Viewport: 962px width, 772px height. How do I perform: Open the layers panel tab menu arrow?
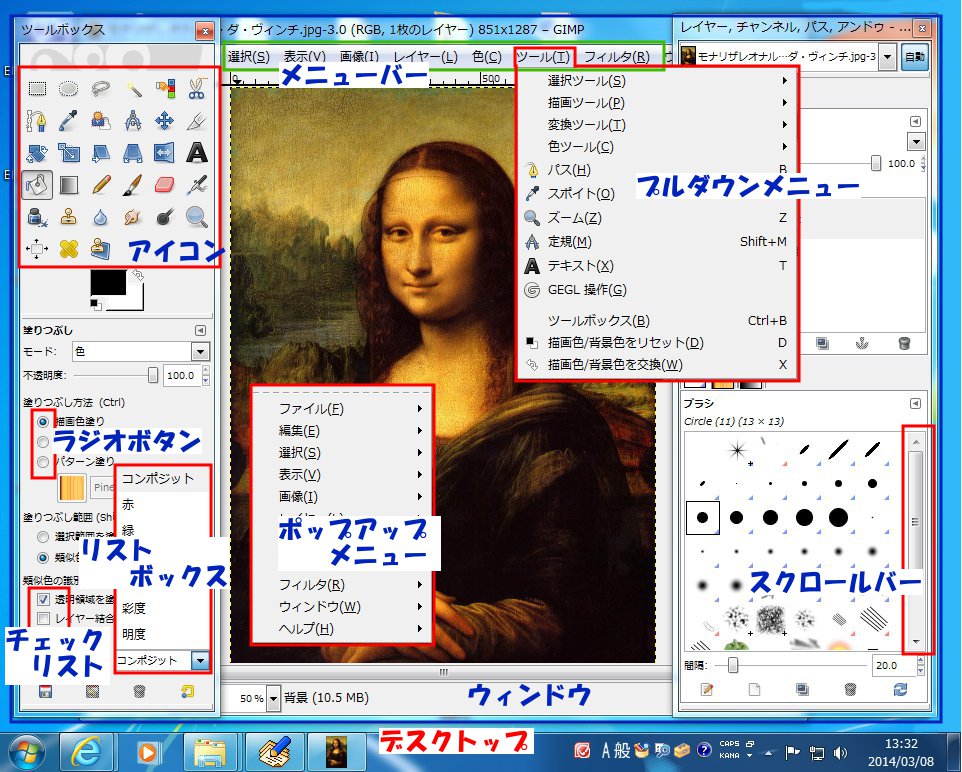click(915, 122)
